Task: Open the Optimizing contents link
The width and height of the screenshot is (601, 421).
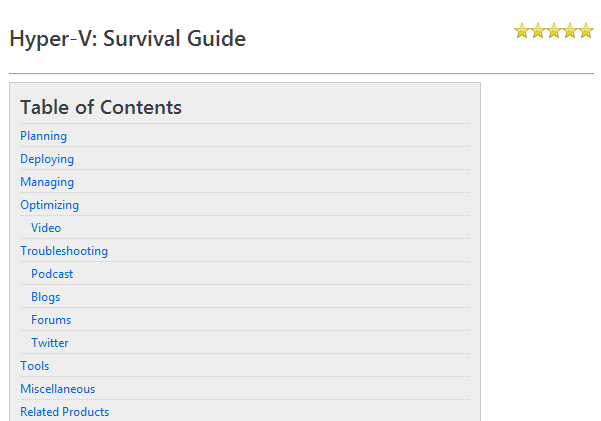Action: (x=49, y=205)
